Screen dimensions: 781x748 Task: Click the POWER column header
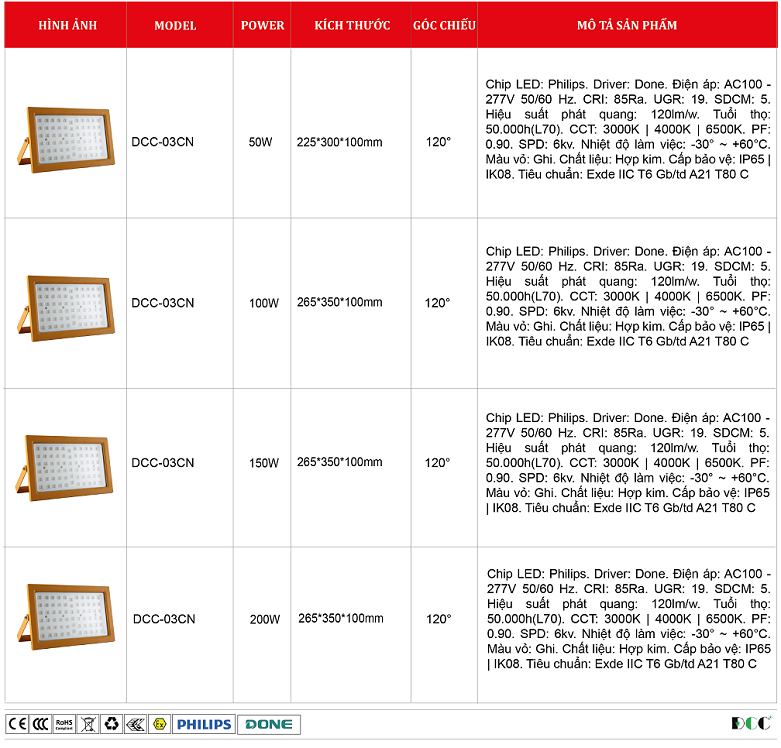[262, 25]
